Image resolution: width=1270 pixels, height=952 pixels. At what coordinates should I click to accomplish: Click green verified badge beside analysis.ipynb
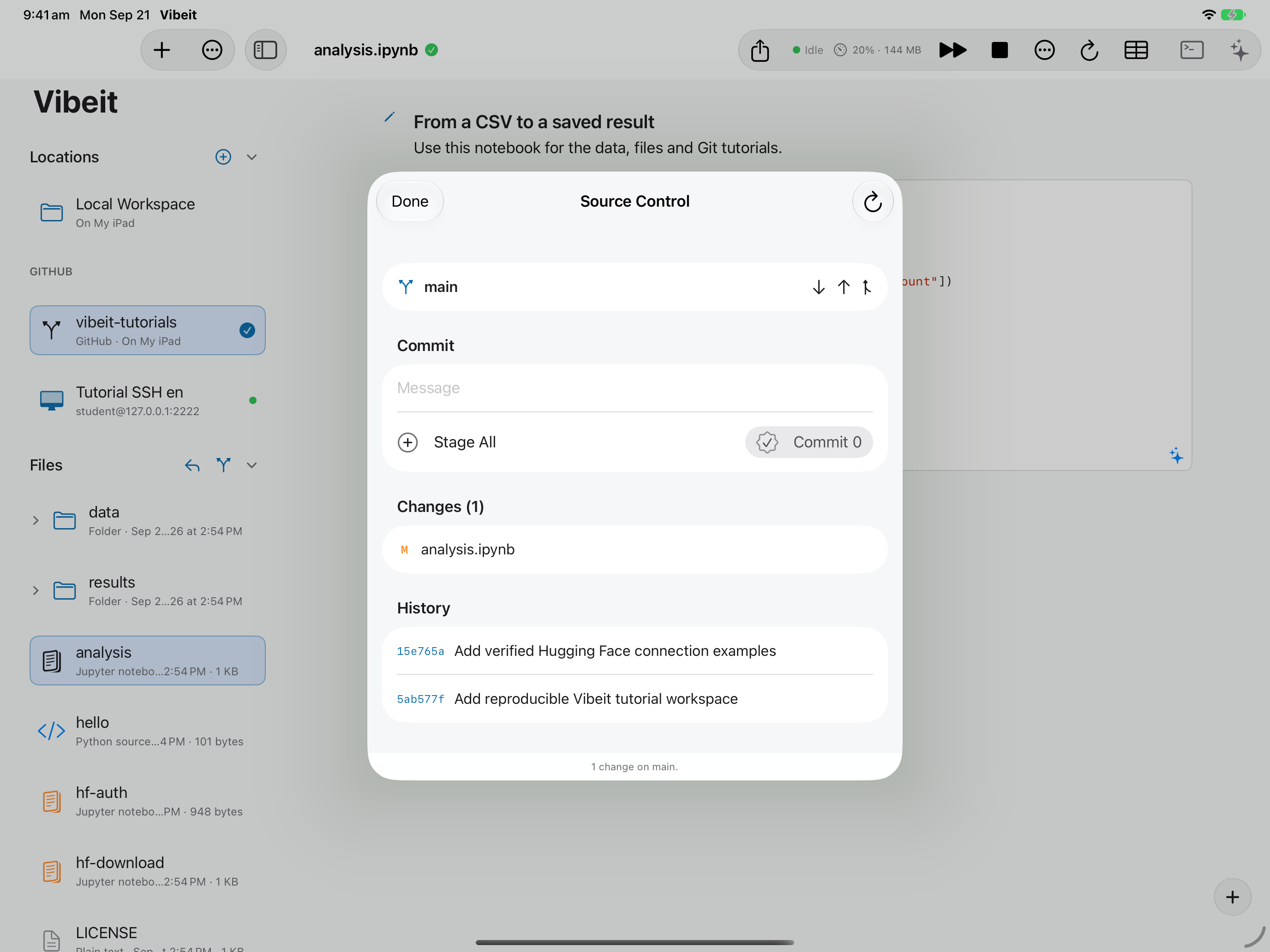pos(432,50)
